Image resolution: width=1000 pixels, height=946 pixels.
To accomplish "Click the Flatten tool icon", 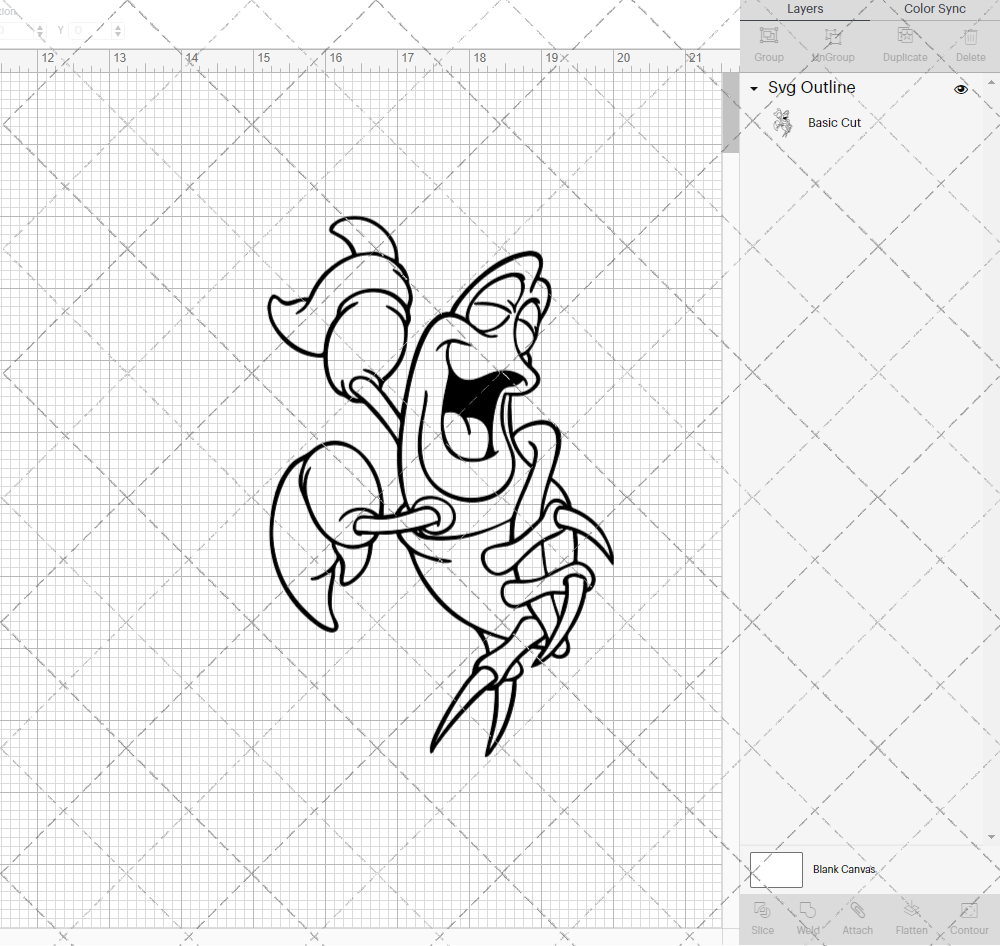I will click(911, 910).
